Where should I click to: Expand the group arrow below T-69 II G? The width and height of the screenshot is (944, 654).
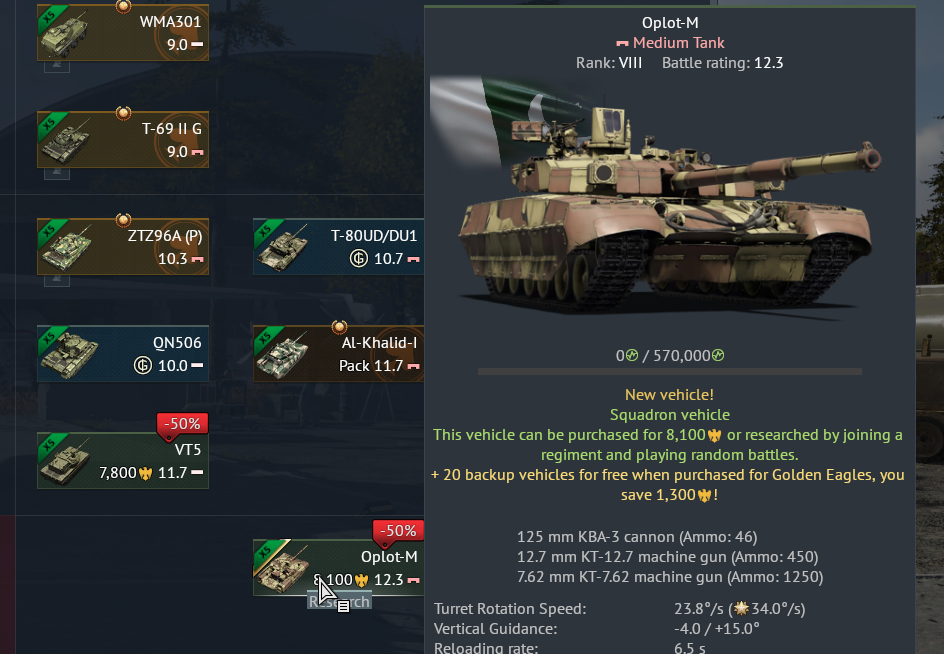tap(57, 173)
